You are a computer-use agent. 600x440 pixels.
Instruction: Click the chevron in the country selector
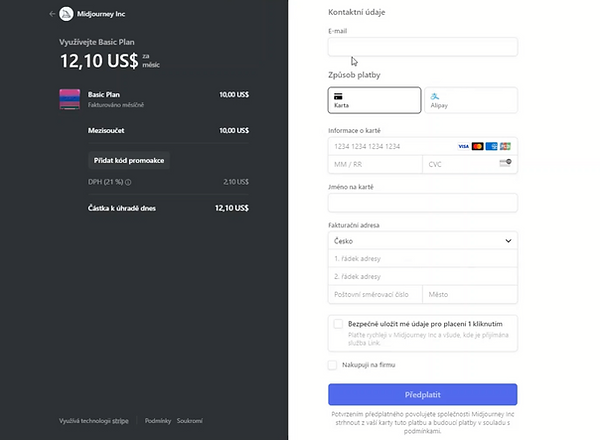pos(508,241)
